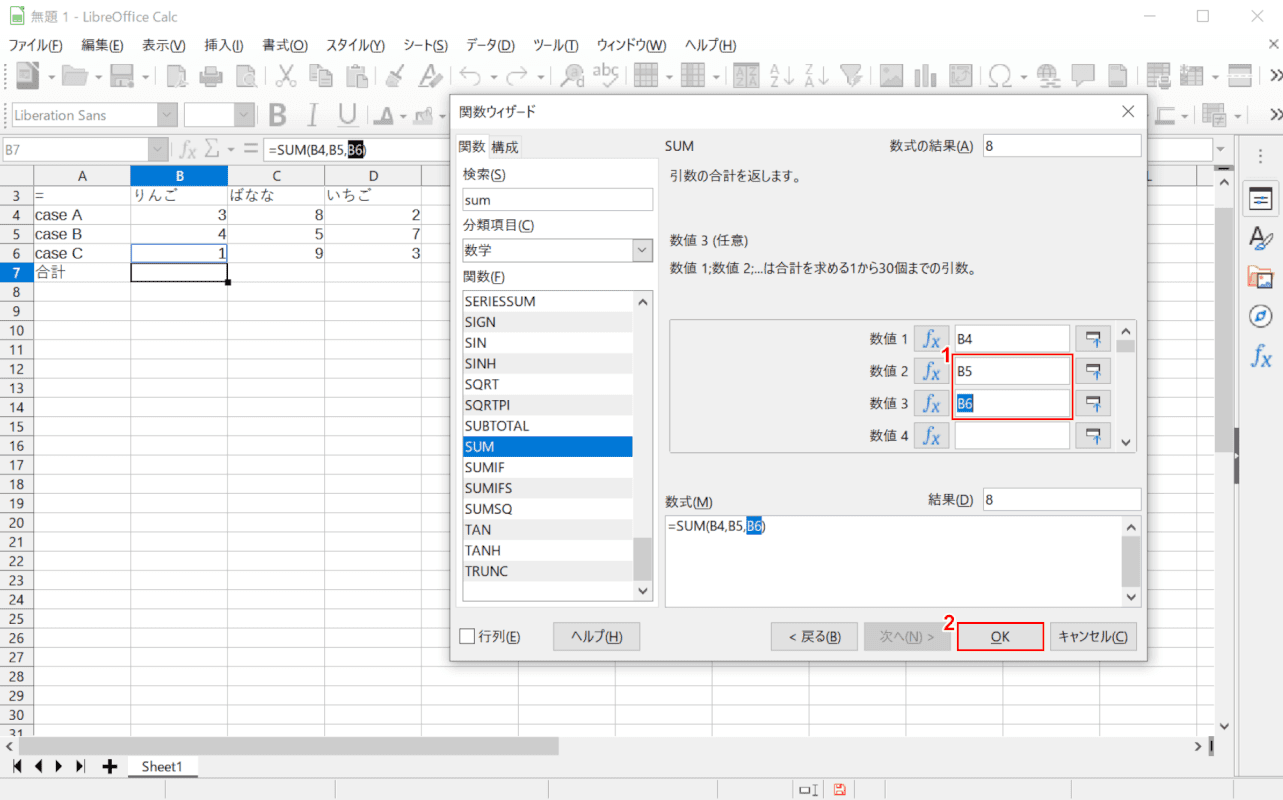Image resolution: width=1283 pixels, height=800 pixels.
Task: Select the Sheet1 sheet tab
Action: [162, 766]
